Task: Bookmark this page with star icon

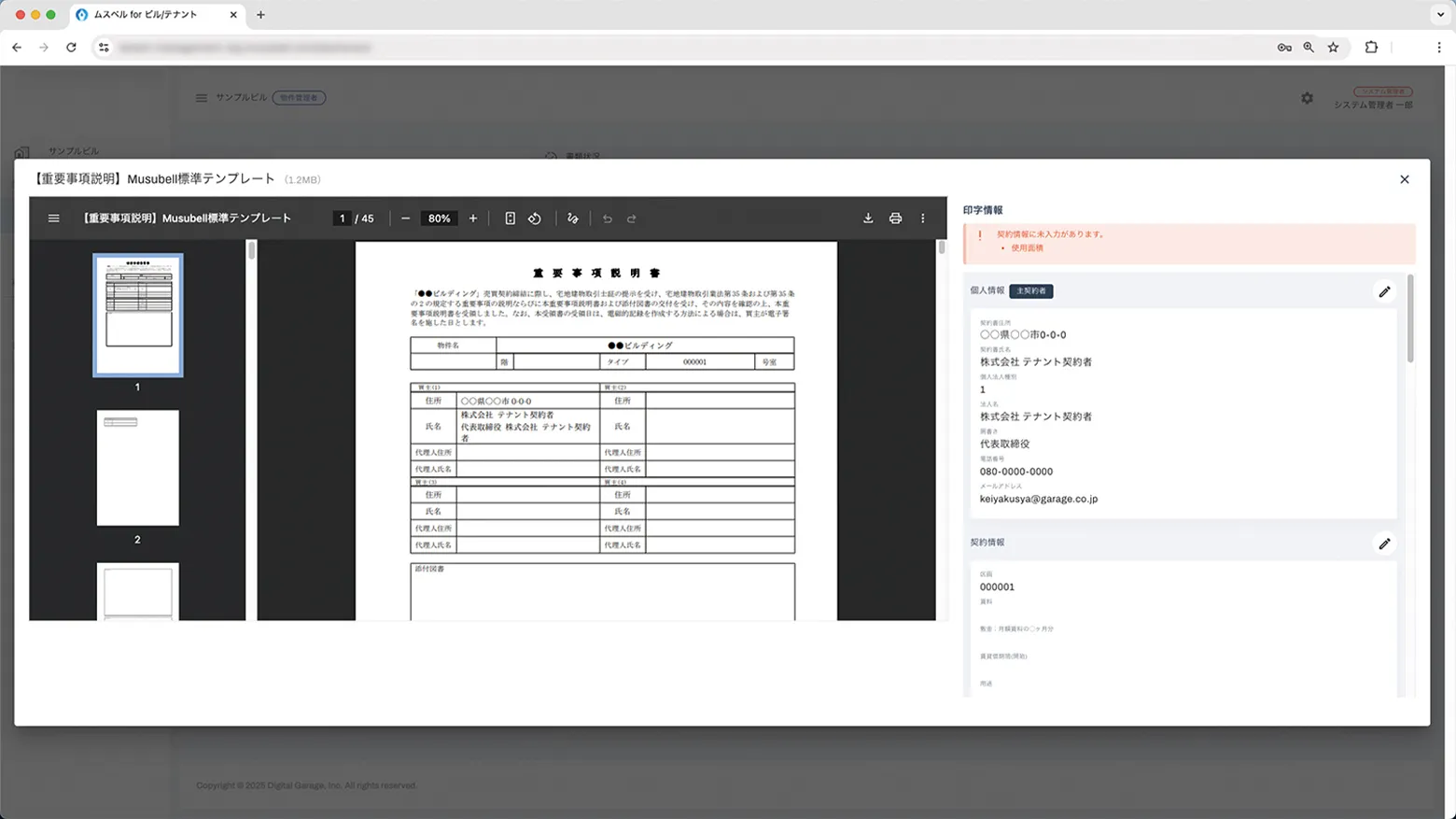Action: coord(1333,48)
